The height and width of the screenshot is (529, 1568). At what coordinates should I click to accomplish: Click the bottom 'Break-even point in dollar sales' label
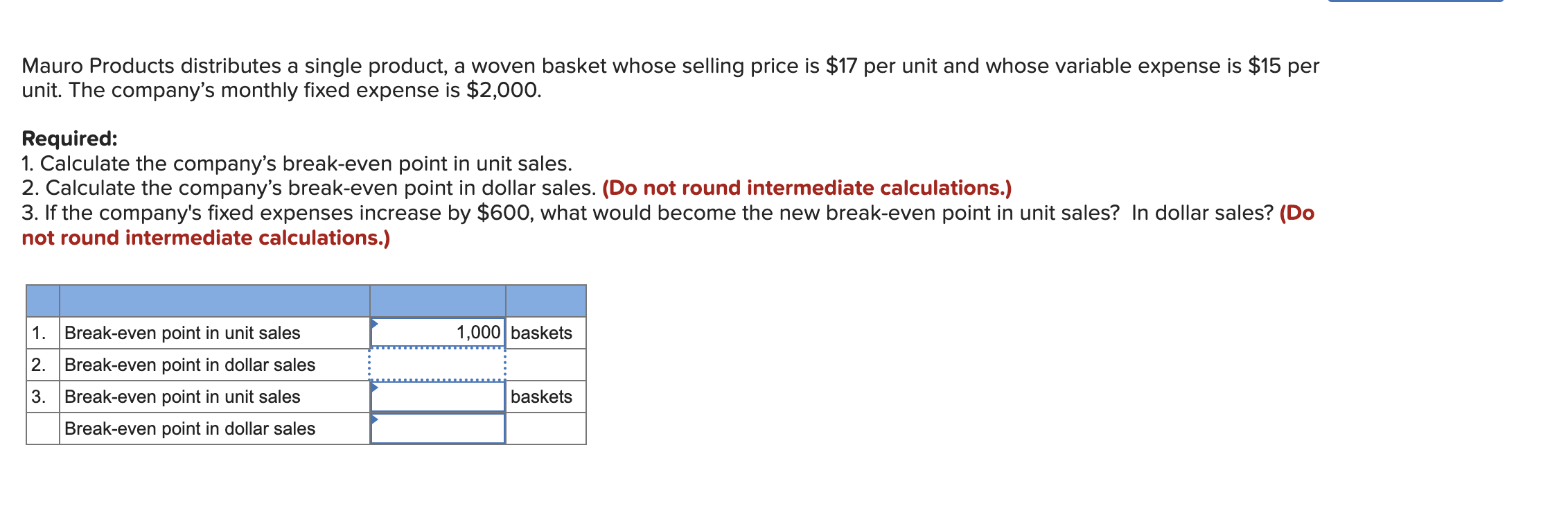click(x=188, y=428)
